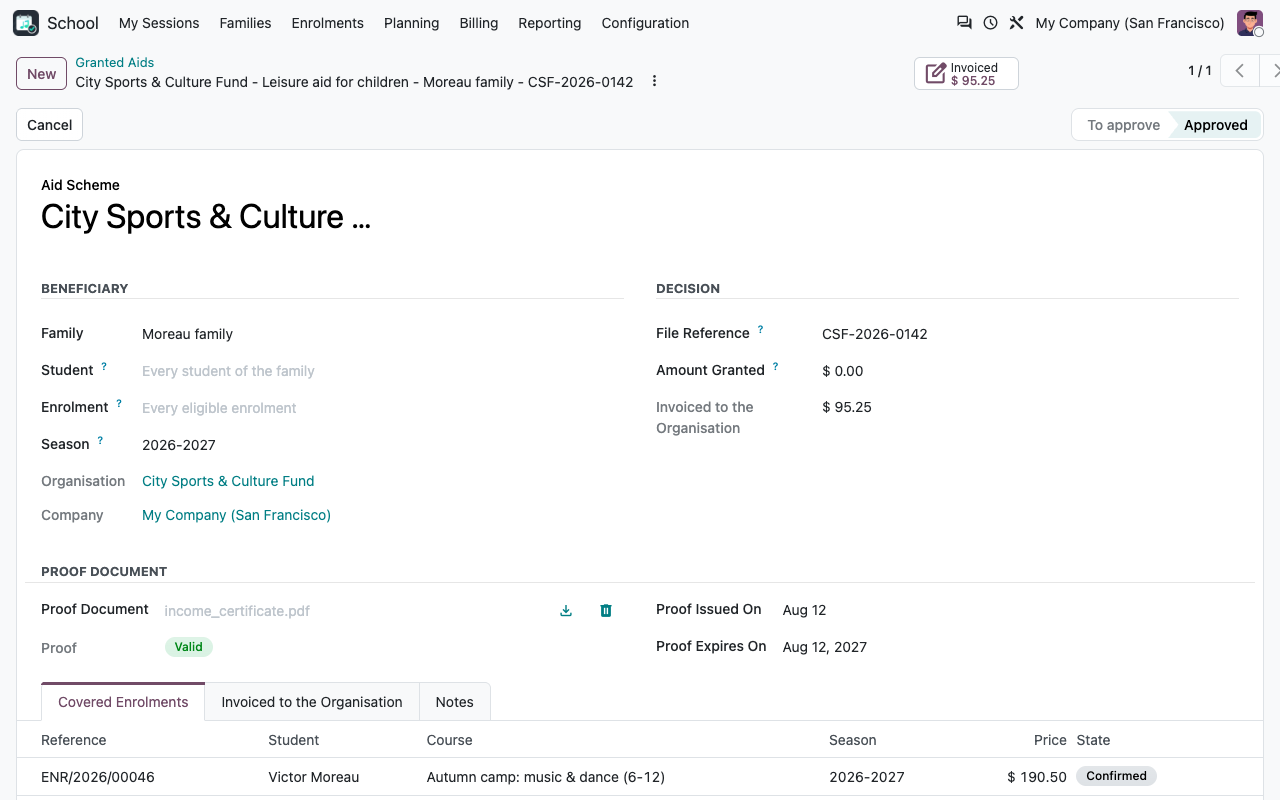
Task: Select the Approved status stage
Action: 1216,125
